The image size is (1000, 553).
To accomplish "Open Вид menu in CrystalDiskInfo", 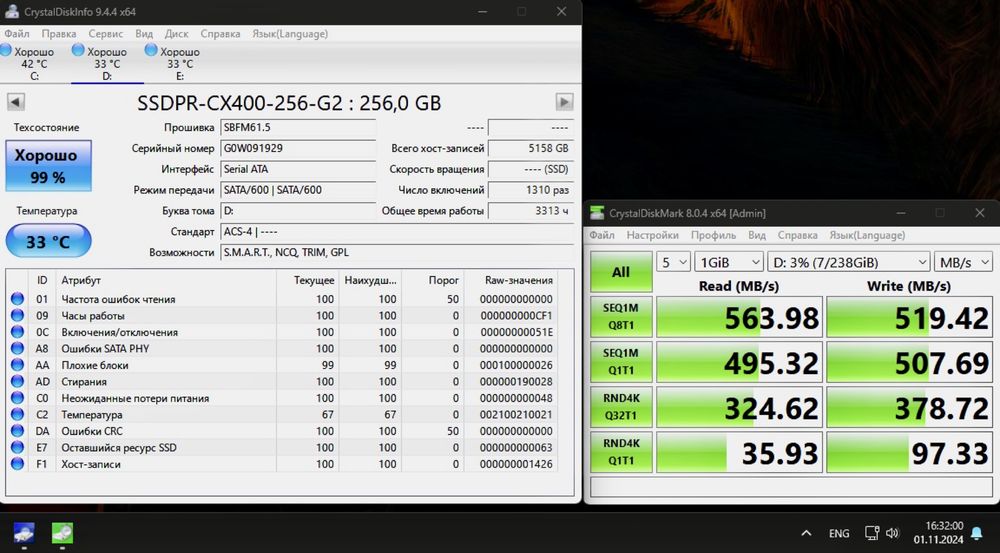I will click(144, 34).
